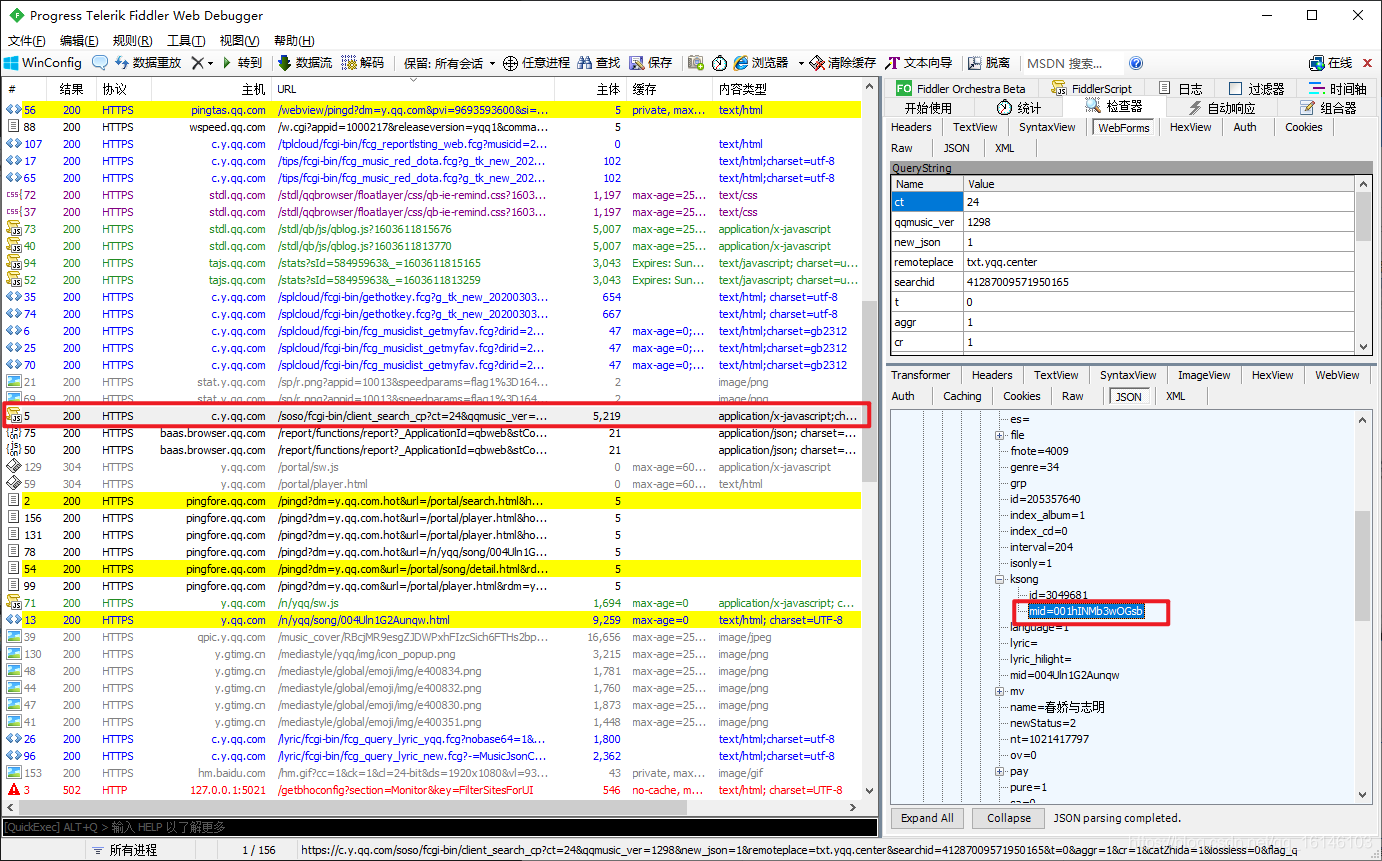This screenshot has height=861, width=1382.
Task: Click the Expand All button
Action: pos(927,818)
